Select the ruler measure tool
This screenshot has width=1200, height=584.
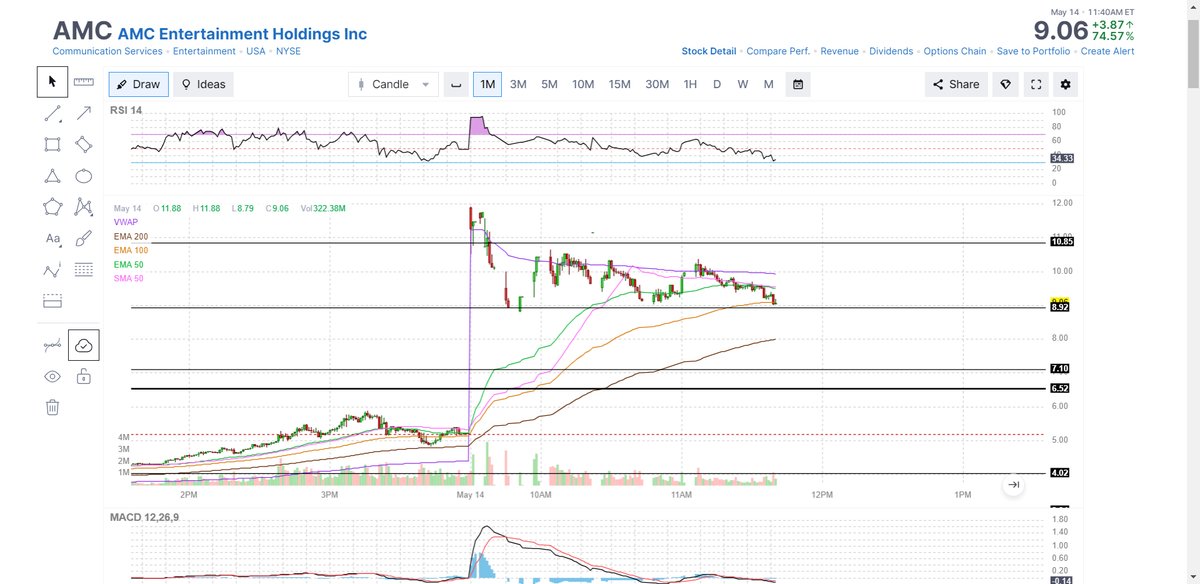(x=83, y=82)
